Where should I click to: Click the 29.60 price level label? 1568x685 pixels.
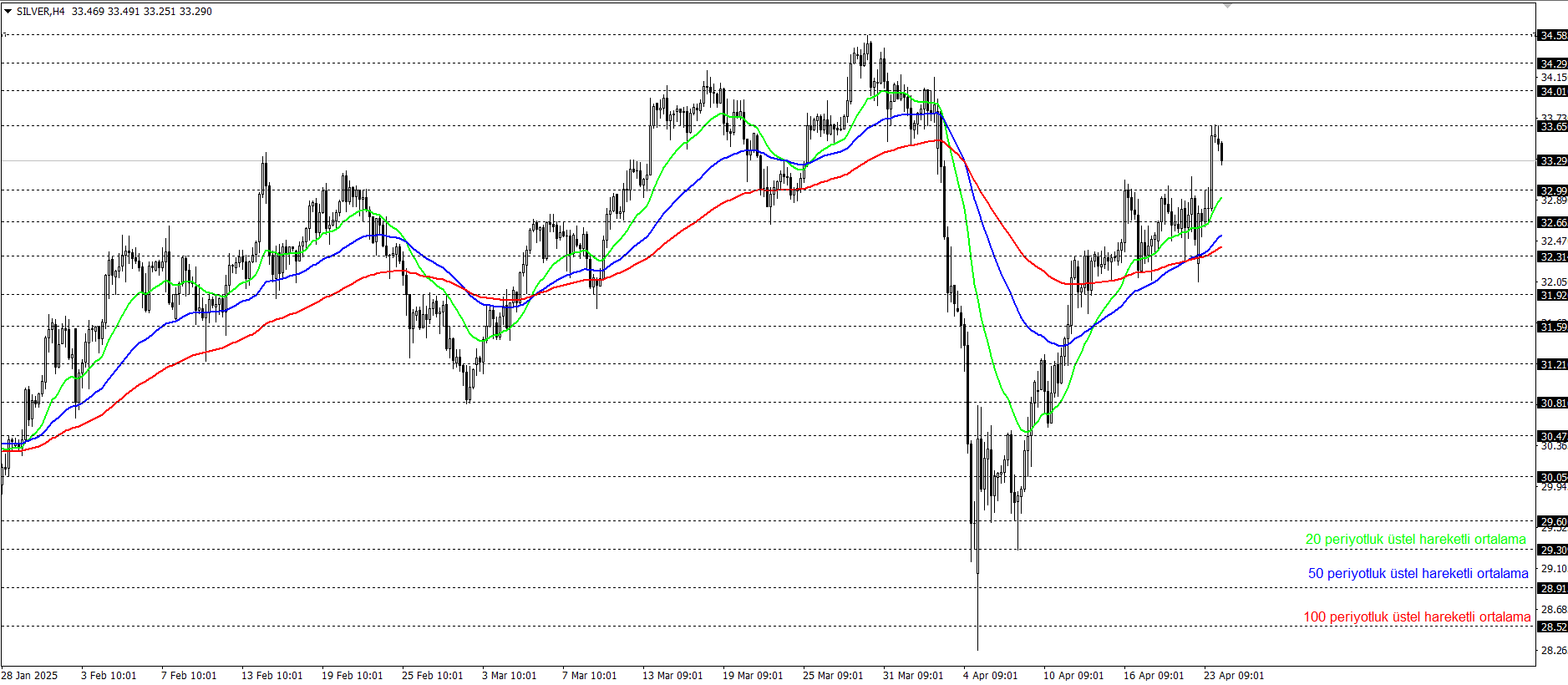click(1553, 521)
